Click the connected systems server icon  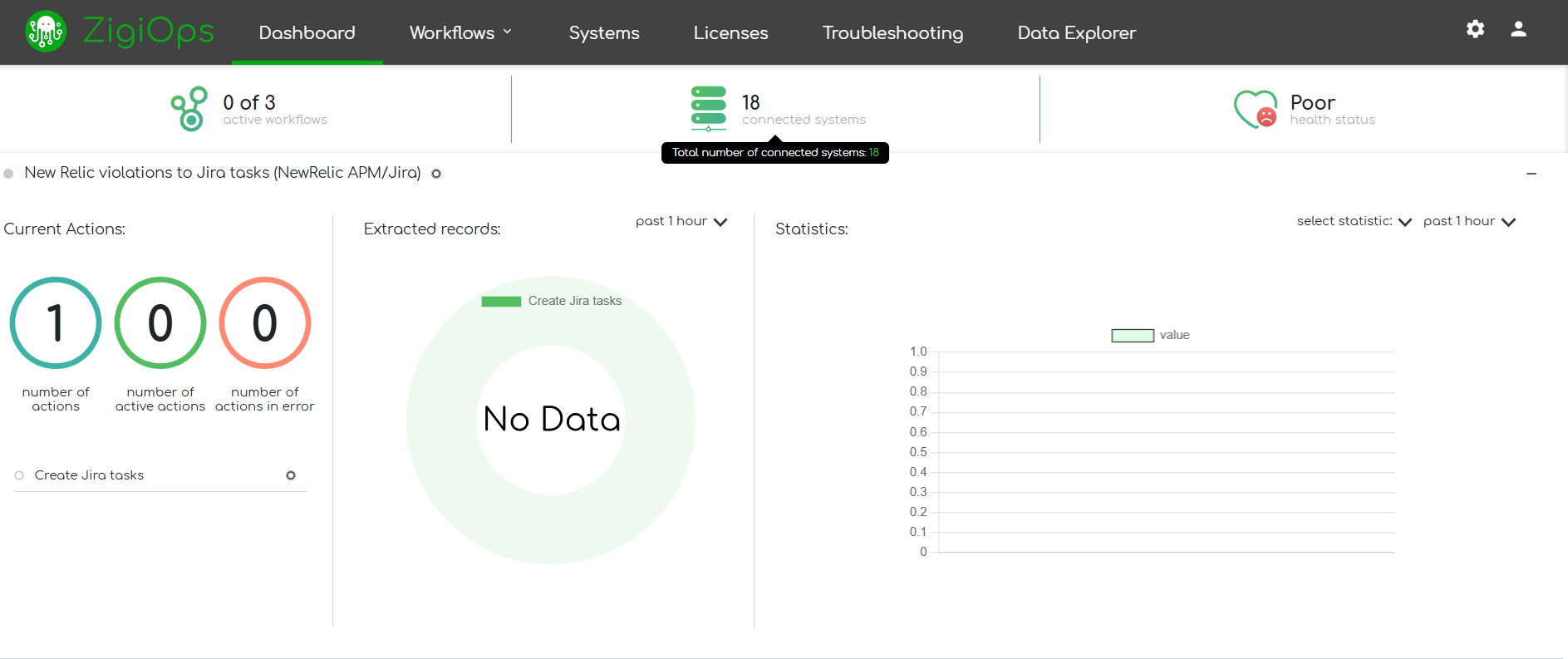708,109
